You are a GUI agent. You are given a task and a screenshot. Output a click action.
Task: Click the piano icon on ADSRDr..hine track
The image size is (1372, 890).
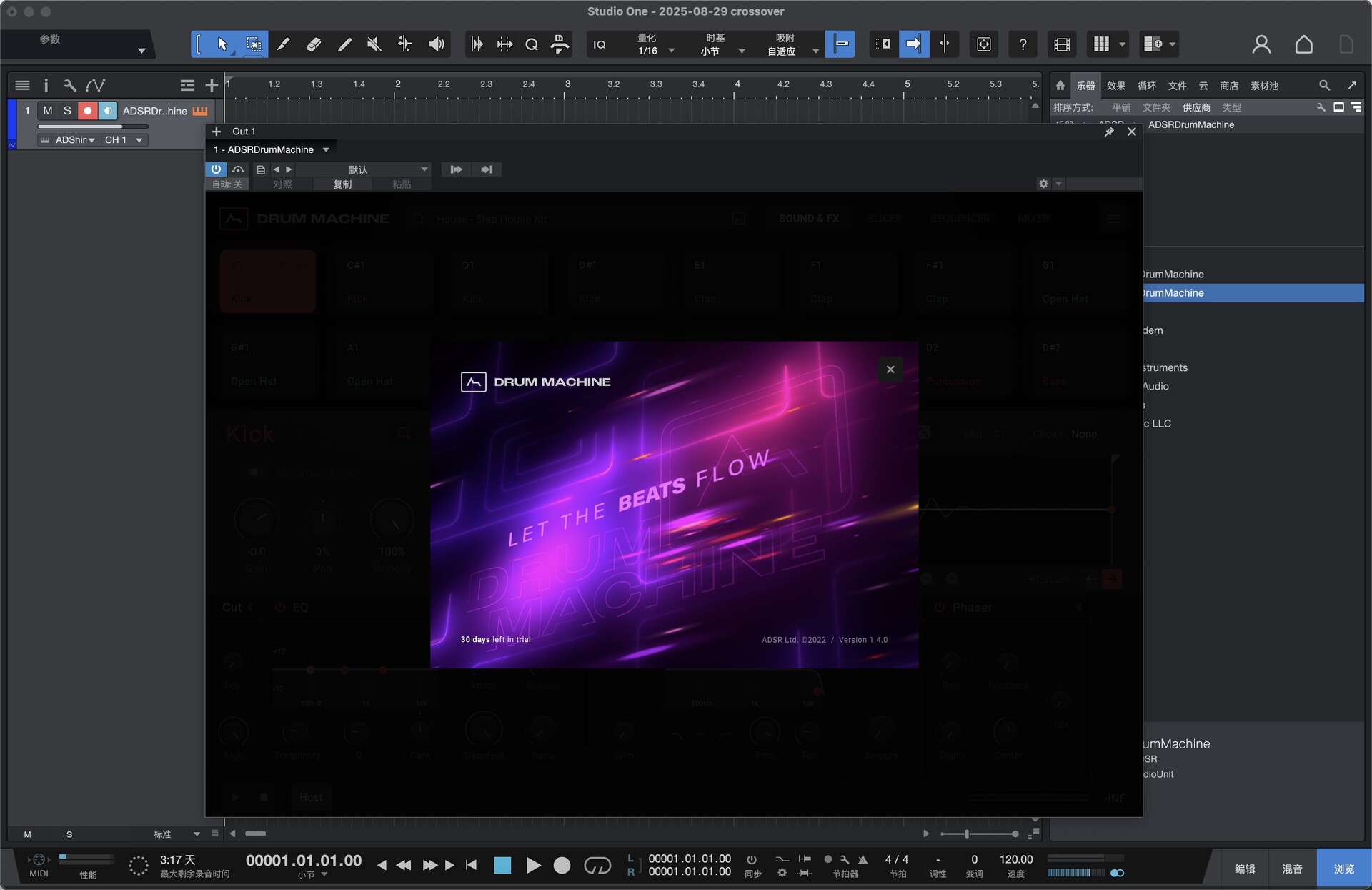click(x=200, y=111)
